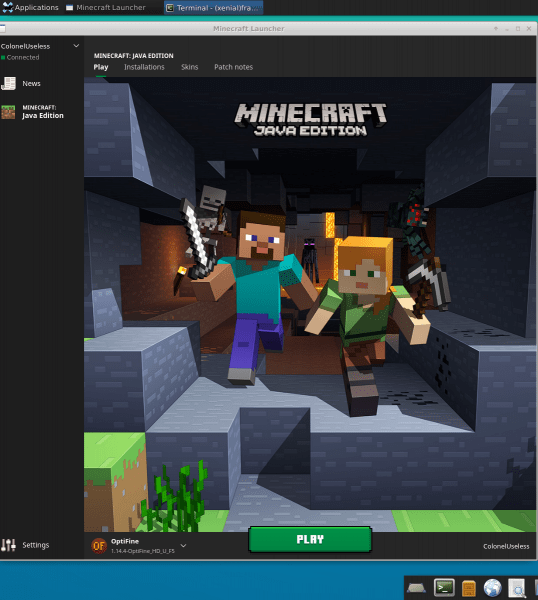Click the Minecraft Java Edition logo artwork
Image resolution: width=538 pixels, height=600 pixels.
click(x=310, y=120)
